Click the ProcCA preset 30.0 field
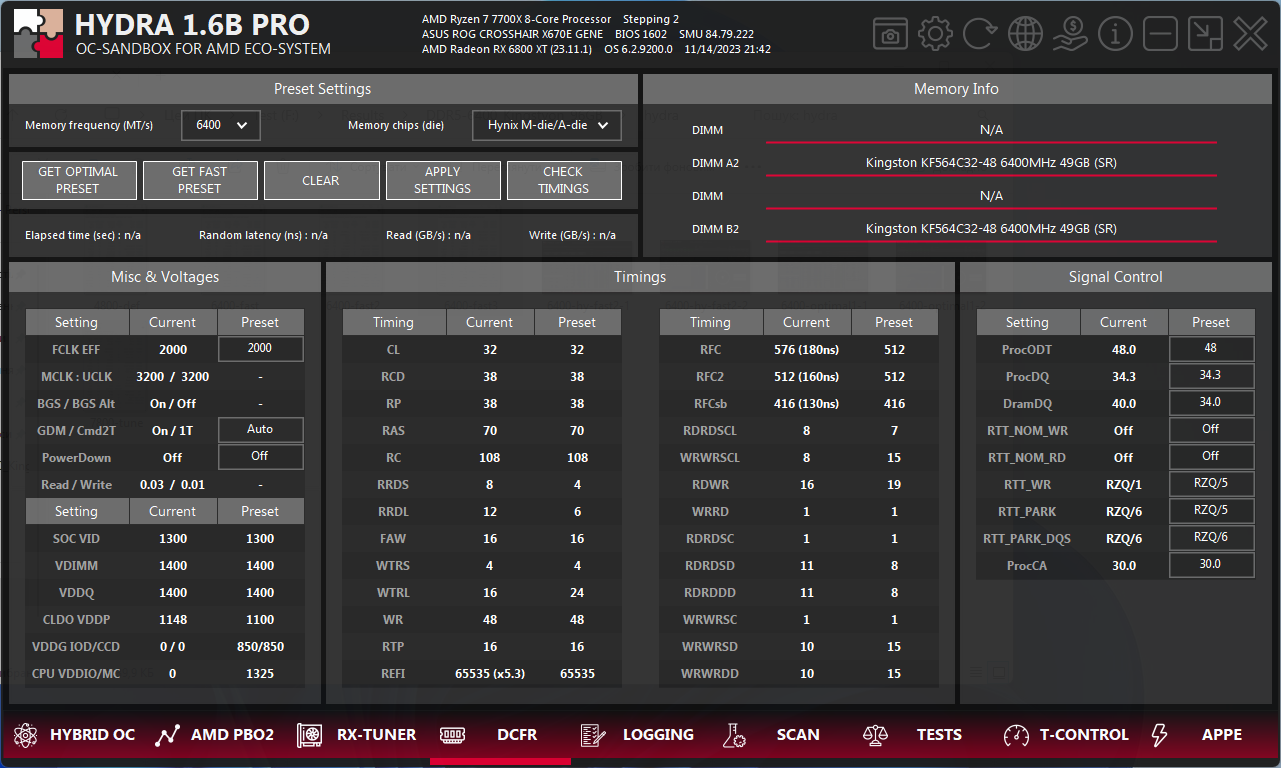Screen dimensions: 1281x768 [x=1211, y=565]
